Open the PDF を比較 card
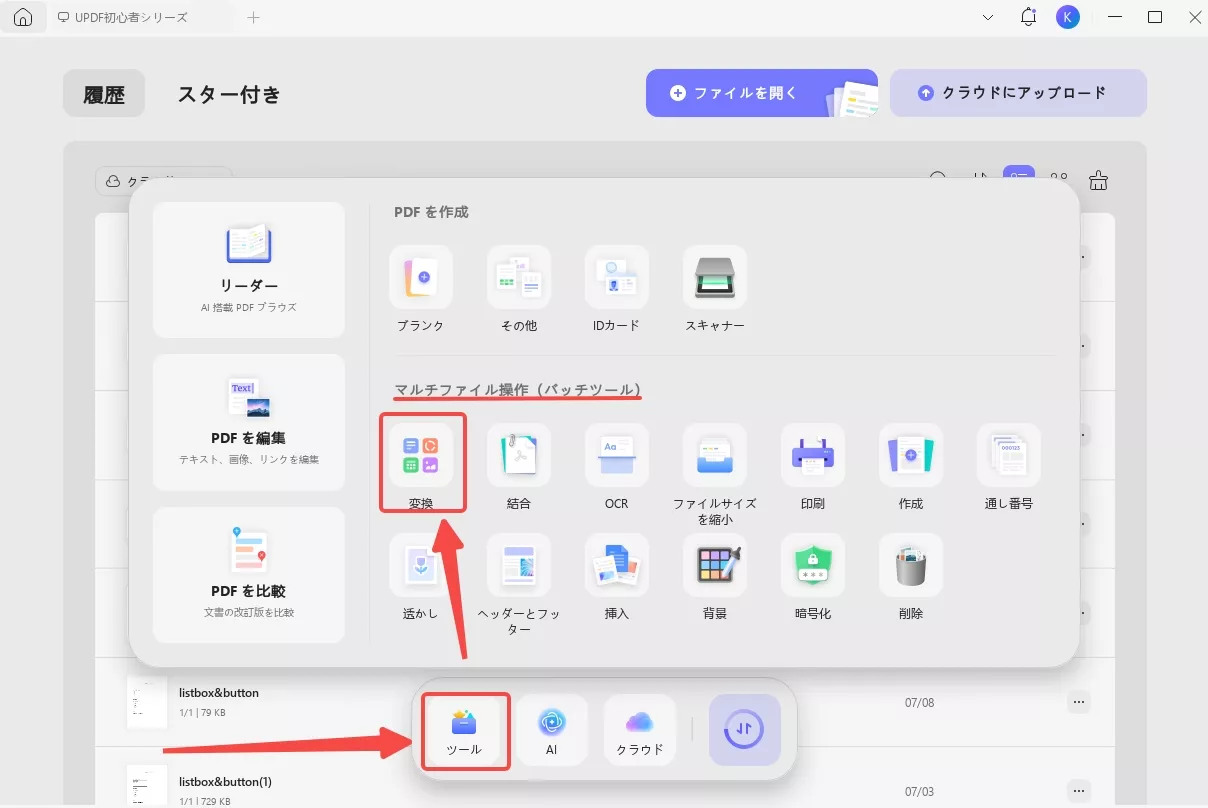This screenshot has width=1208, height=808. coord(249,575)
